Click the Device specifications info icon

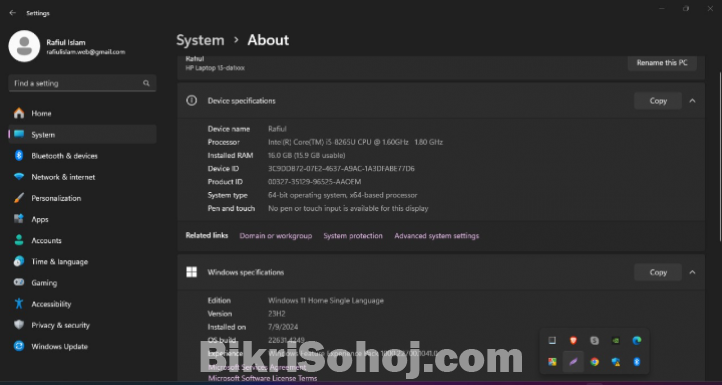tap(192, 100)
